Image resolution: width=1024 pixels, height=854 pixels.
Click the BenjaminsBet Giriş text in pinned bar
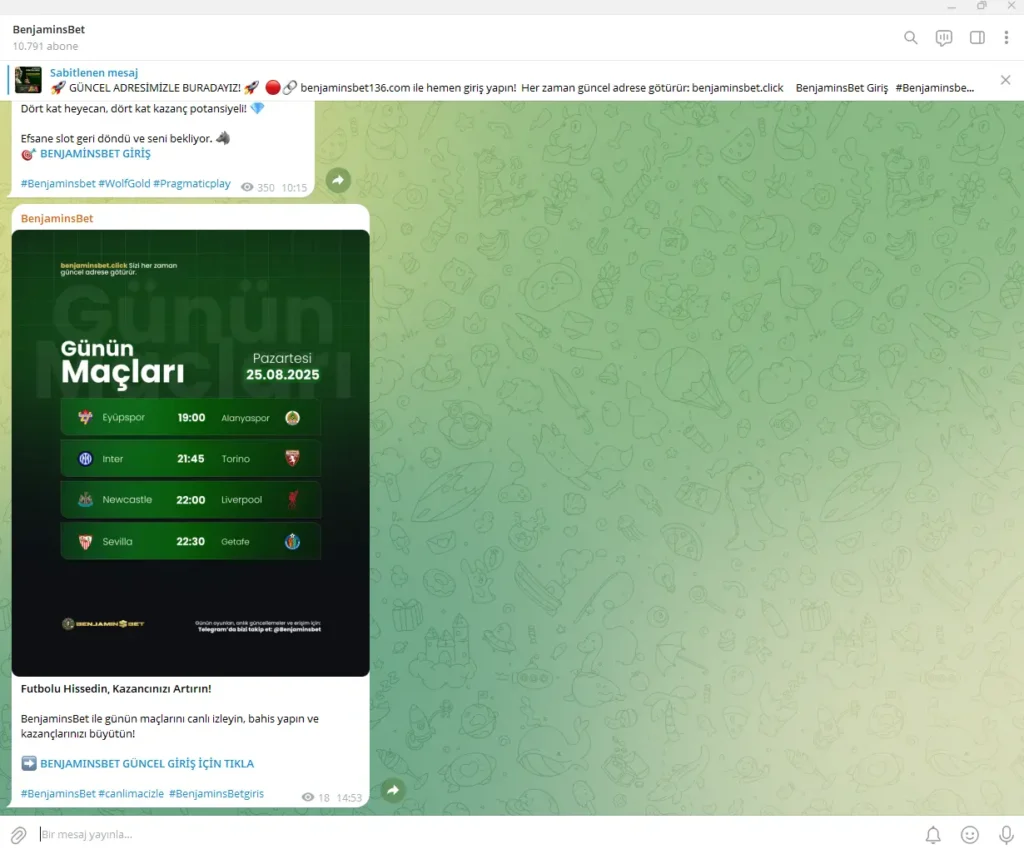(842, 87)
